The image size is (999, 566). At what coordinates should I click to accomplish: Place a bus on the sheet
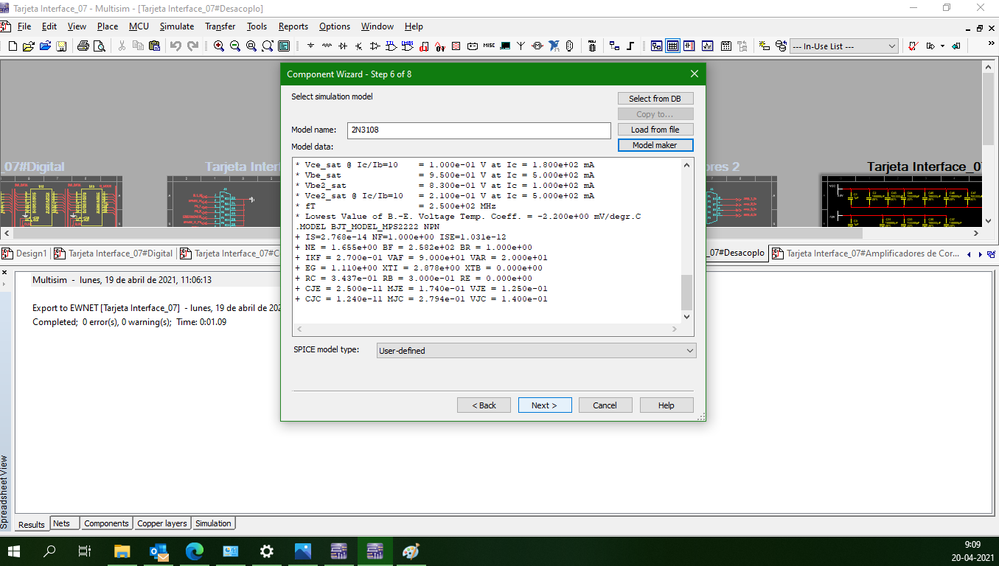point(630,46)
